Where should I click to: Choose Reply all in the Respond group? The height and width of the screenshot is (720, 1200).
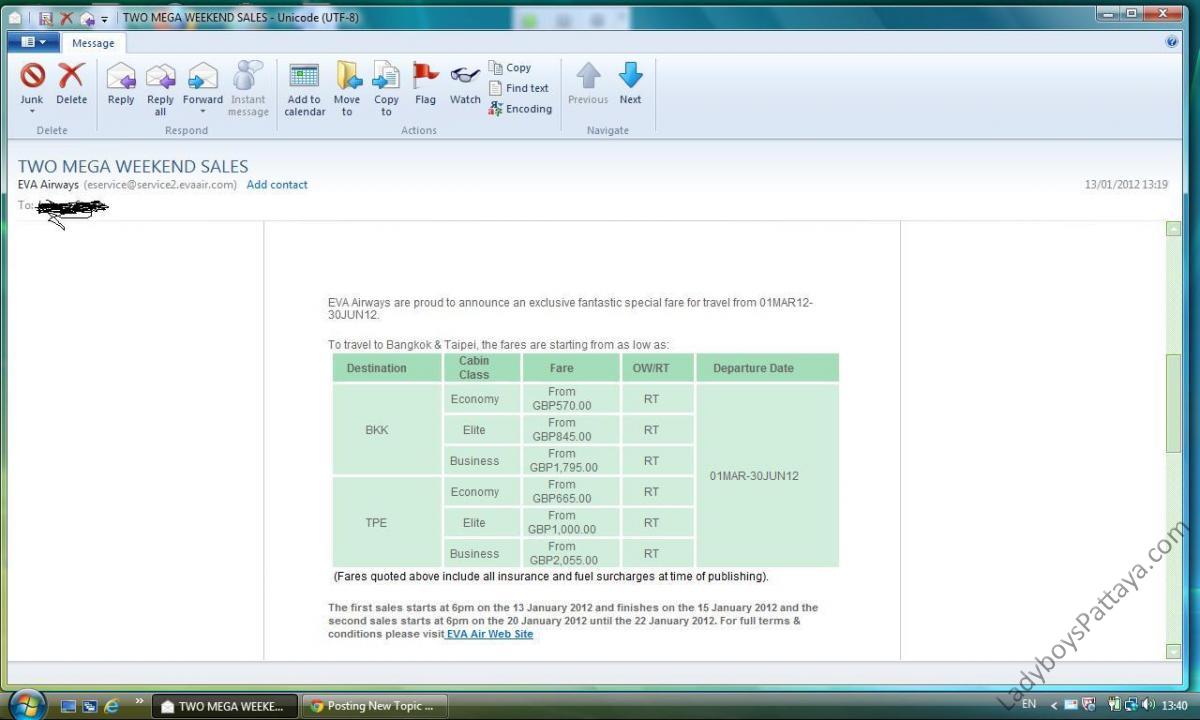(x=160, y=89)
